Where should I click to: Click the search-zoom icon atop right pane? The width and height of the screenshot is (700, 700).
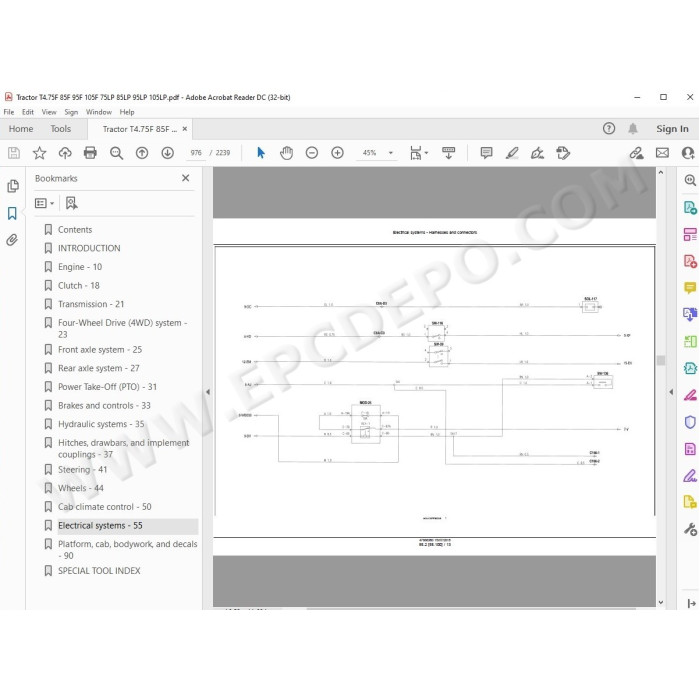tap(690, 180)
